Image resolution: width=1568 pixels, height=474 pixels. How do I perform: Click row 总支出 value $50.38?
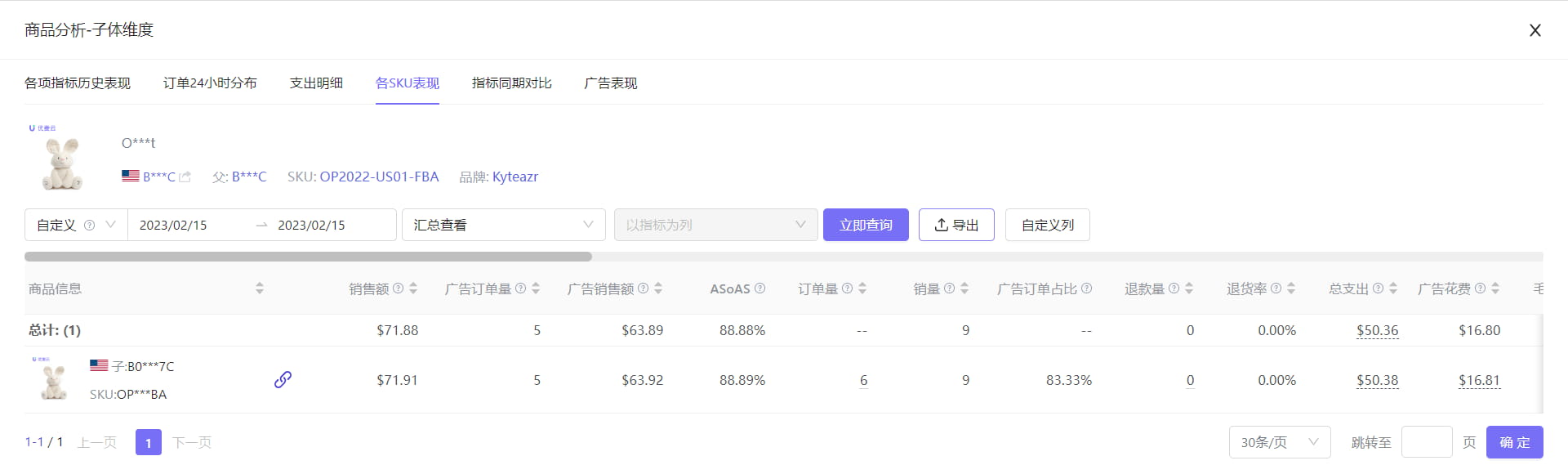[1378, 380]
